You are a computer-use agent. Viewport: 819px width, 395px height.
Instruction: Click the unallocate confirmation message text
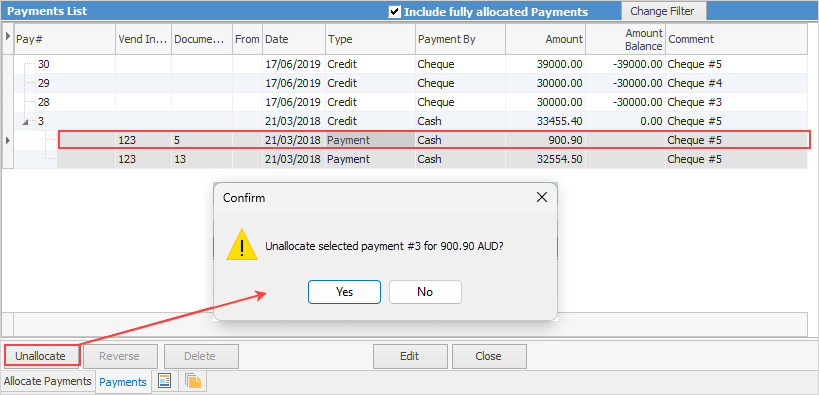pos(384,247)
